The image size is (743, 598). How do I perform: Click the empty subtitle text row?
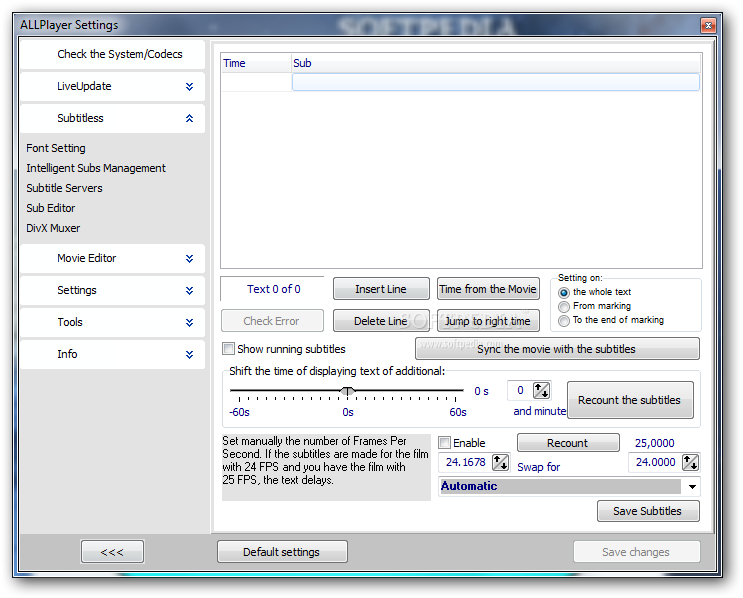point(496,82)
